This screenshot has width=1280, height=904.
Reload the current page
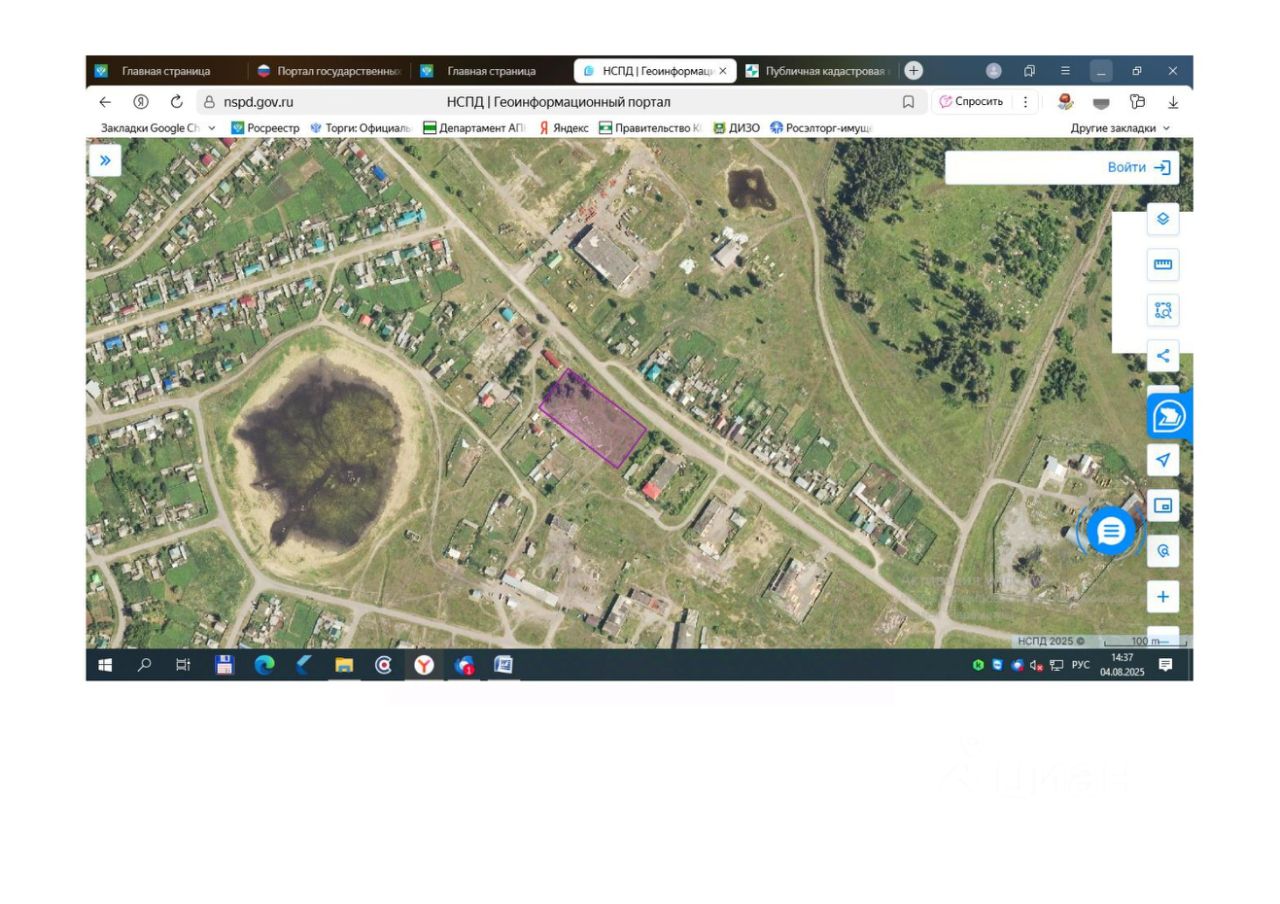pos(177,101)
